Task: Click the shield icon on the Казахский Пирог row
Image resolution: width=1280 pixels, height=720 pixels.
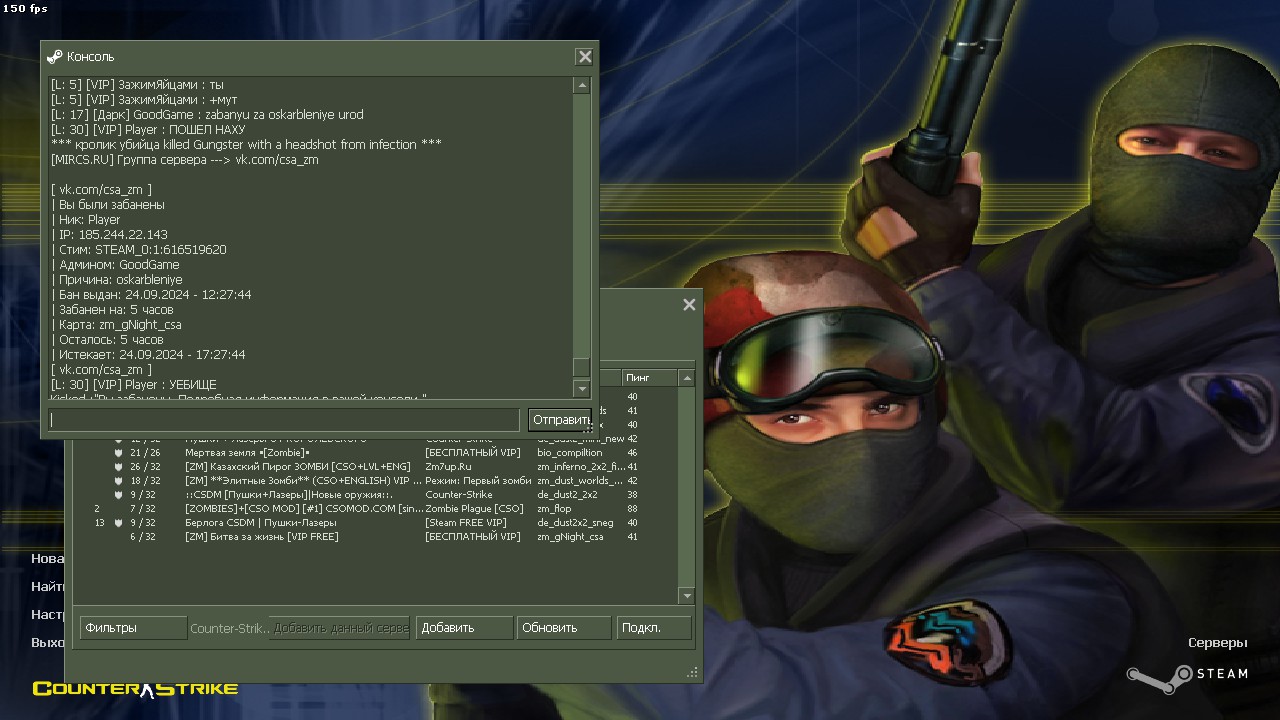Action: 119,467
